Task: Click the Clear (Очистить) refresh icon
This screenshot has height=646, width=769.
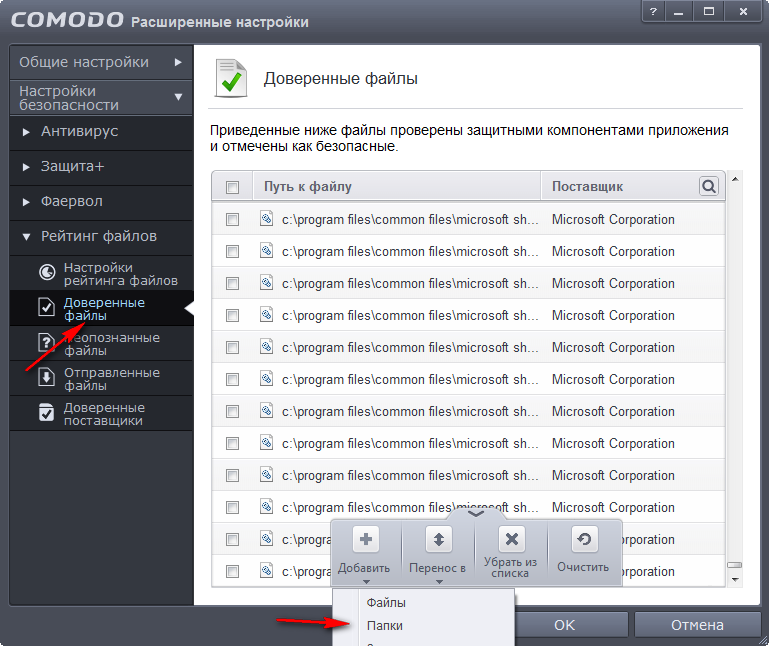Action: [584, 540]
